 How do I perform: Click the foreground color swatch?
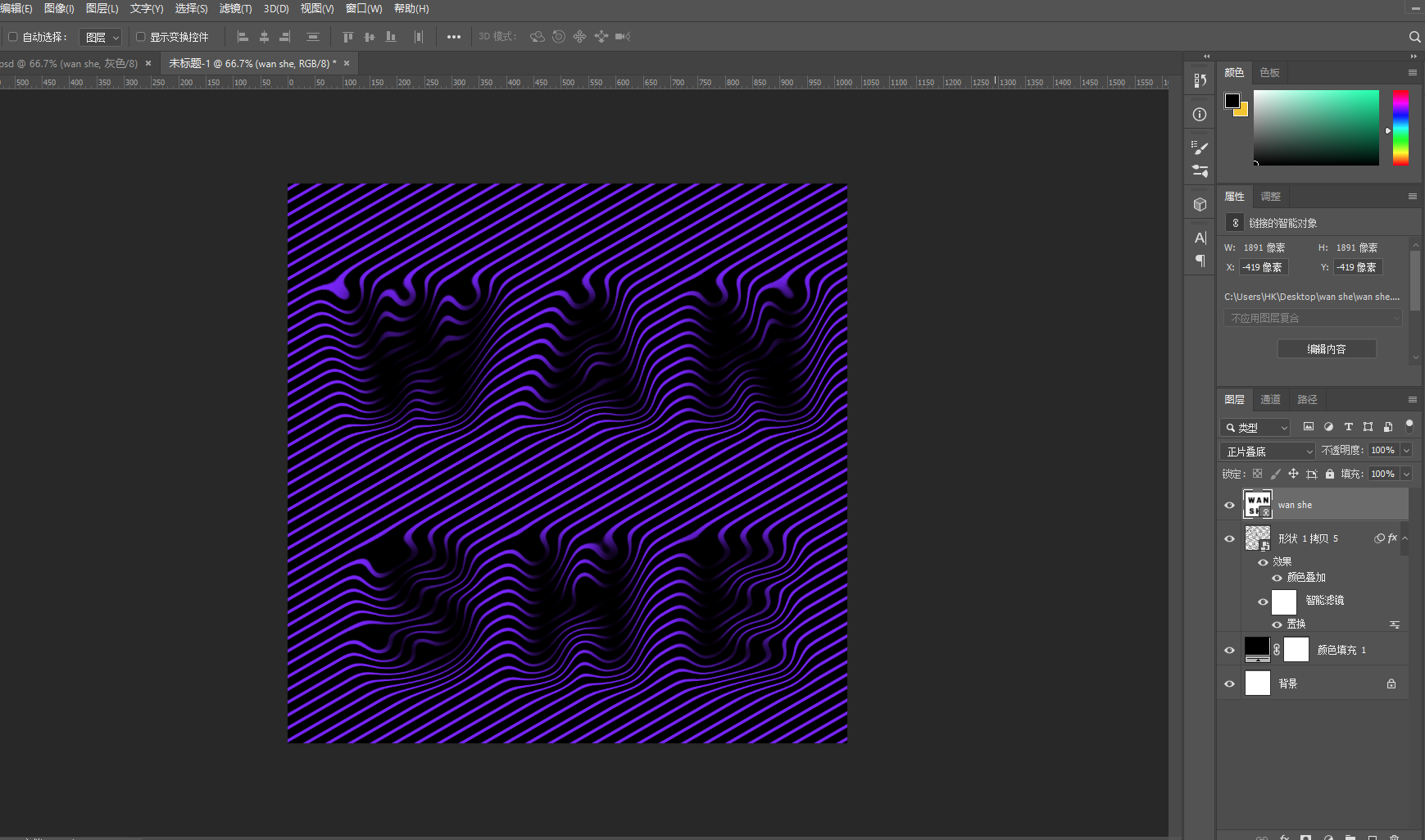tap(1232, 100)
